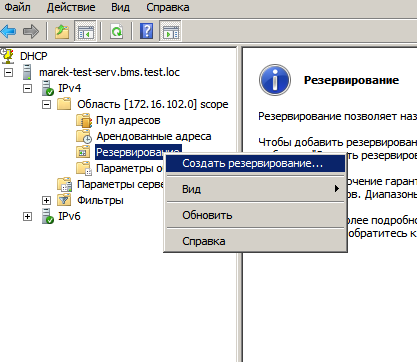
Task: Click the IPv6 server icon
Action: (48, 216)
